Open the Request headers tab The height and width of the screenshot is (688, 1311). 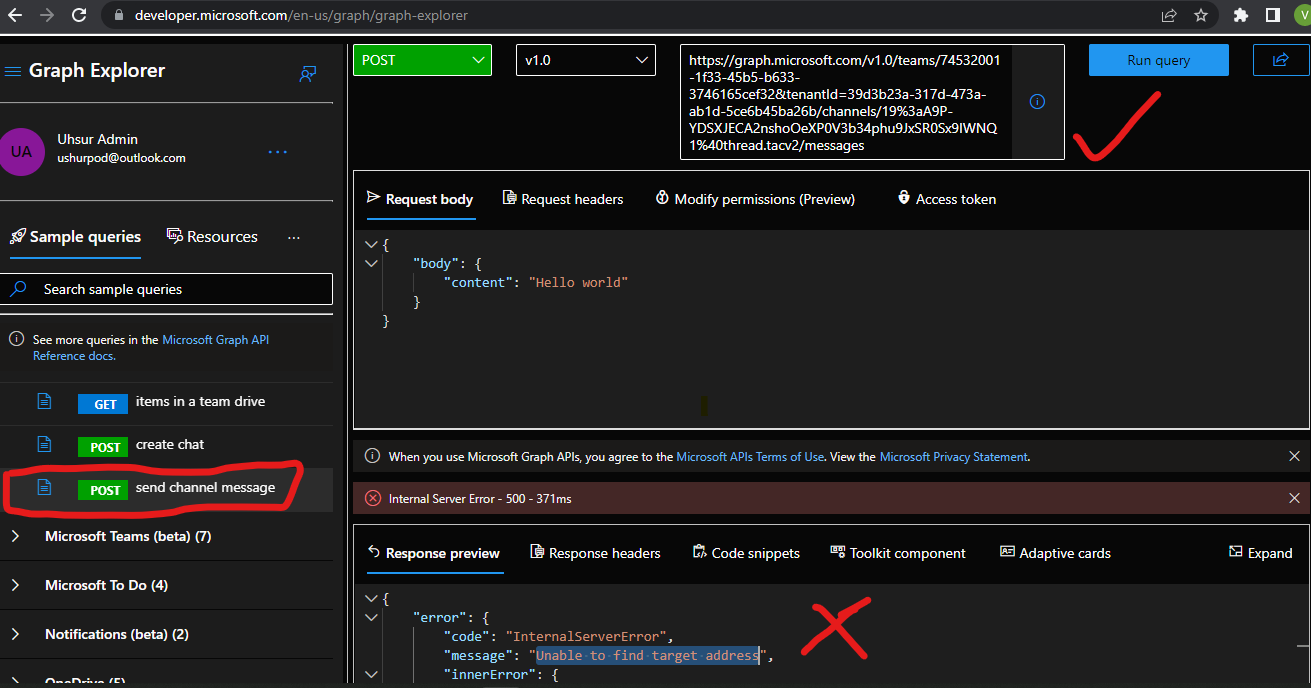pos(563,199)
